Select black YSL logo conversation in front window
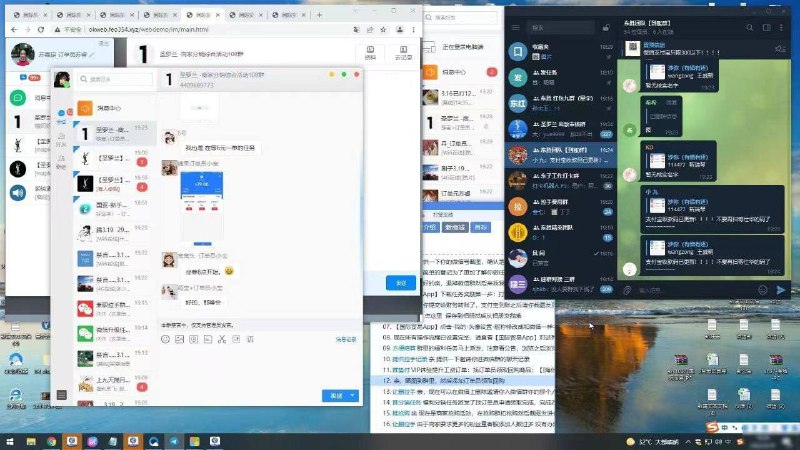Image resolution: width=800 pixels, height=450 pixels. pyautogui.click(x=115, y=183)
